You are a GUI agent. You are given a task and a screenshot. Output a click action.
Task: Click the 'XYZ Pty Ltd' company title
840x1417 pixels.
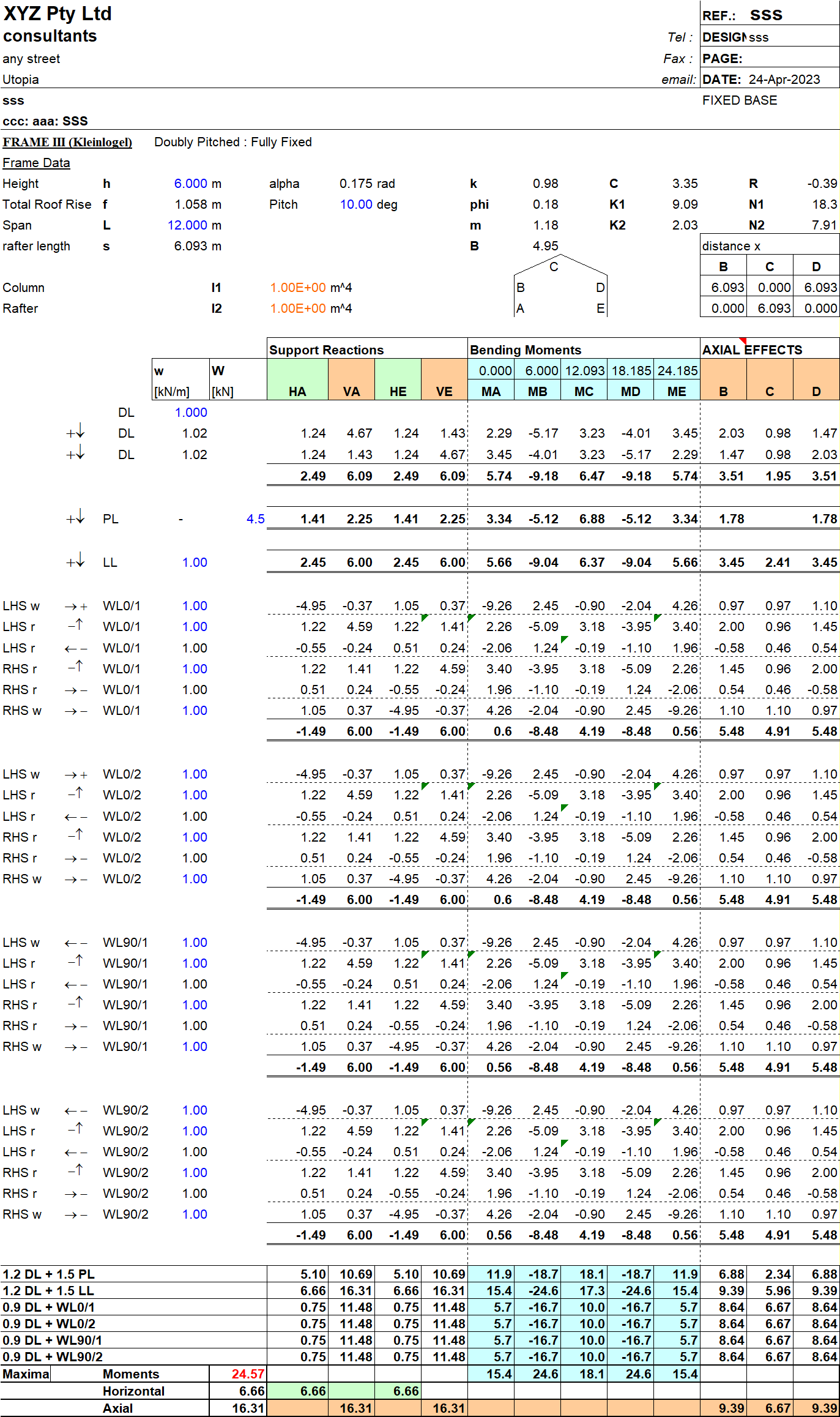pos(58,13)
